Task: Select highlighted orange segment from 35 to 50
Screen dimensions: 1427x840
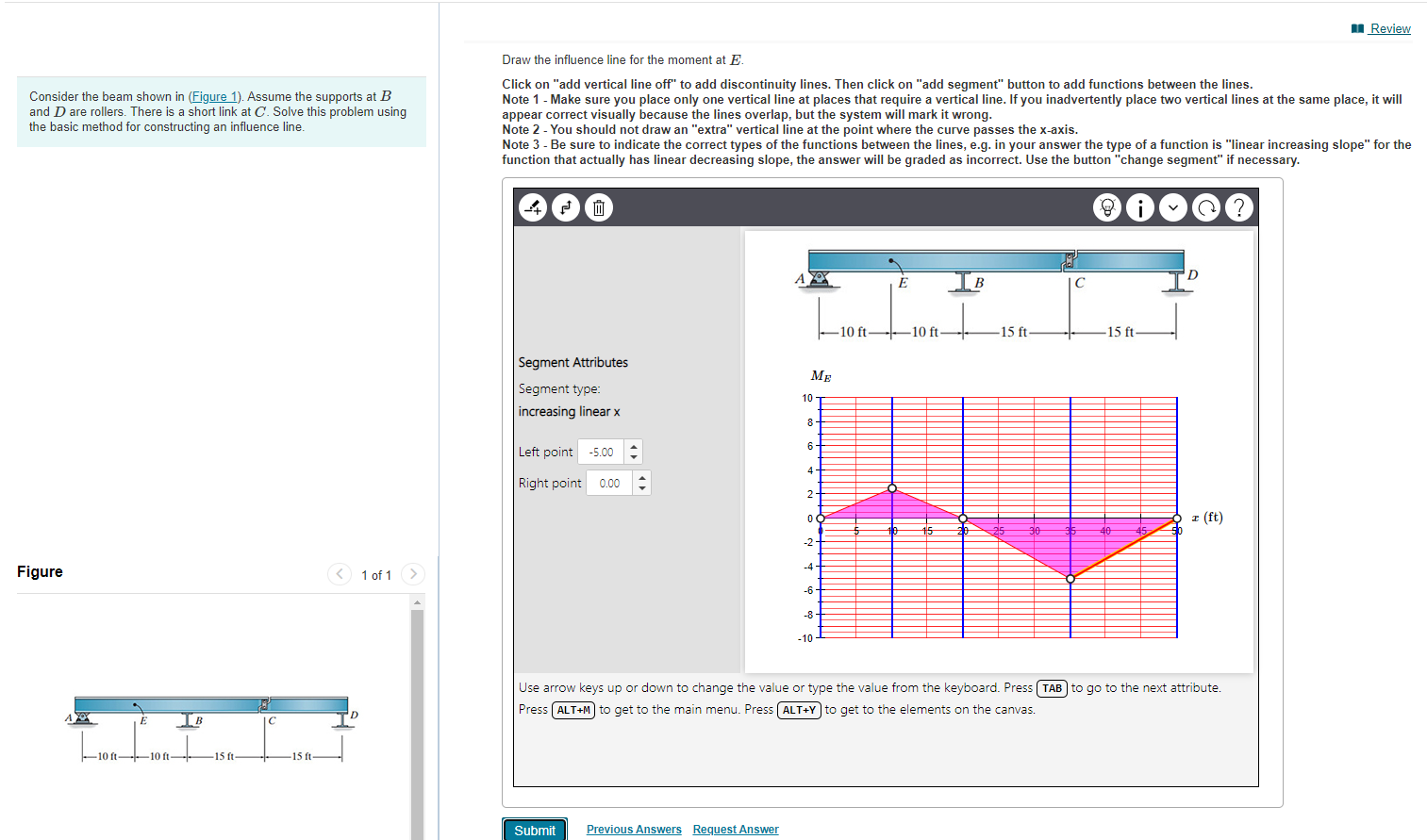Action: (1123, 549)
